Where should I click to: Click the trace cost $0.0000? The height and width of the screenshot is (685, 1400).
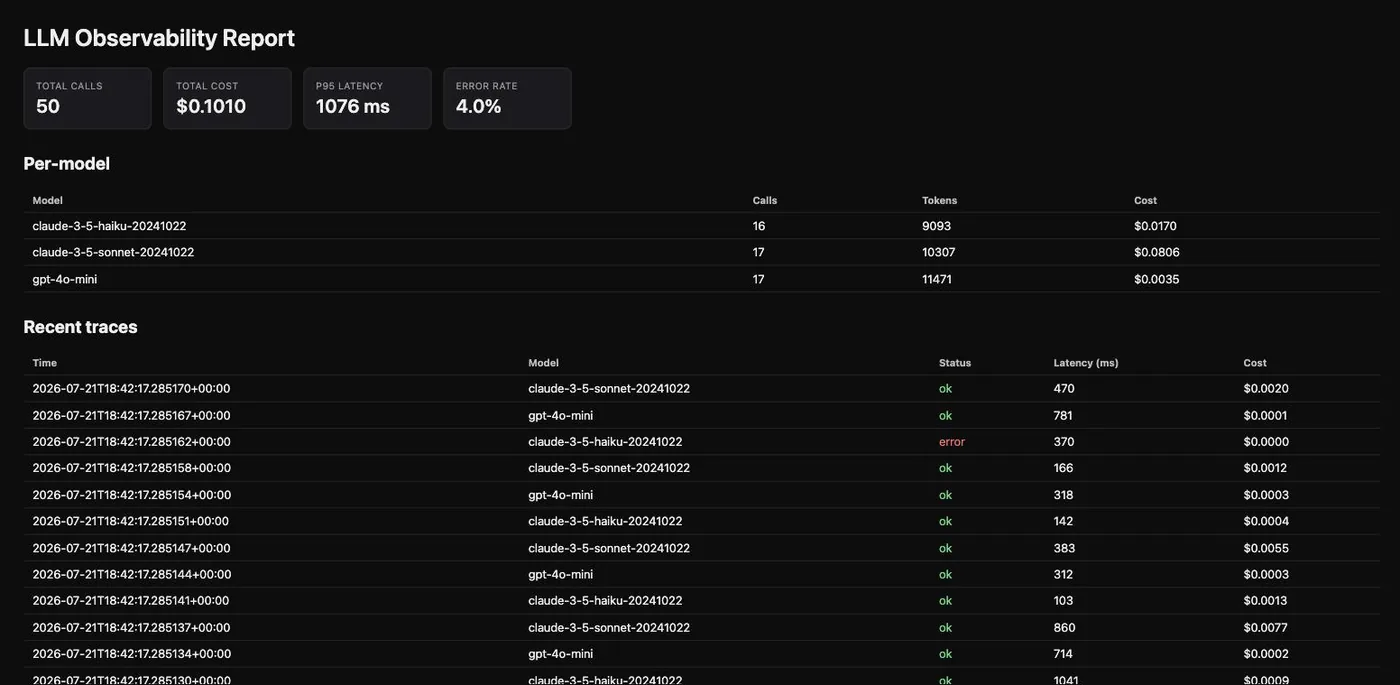pyautogui.click(x=1266, y=441)
